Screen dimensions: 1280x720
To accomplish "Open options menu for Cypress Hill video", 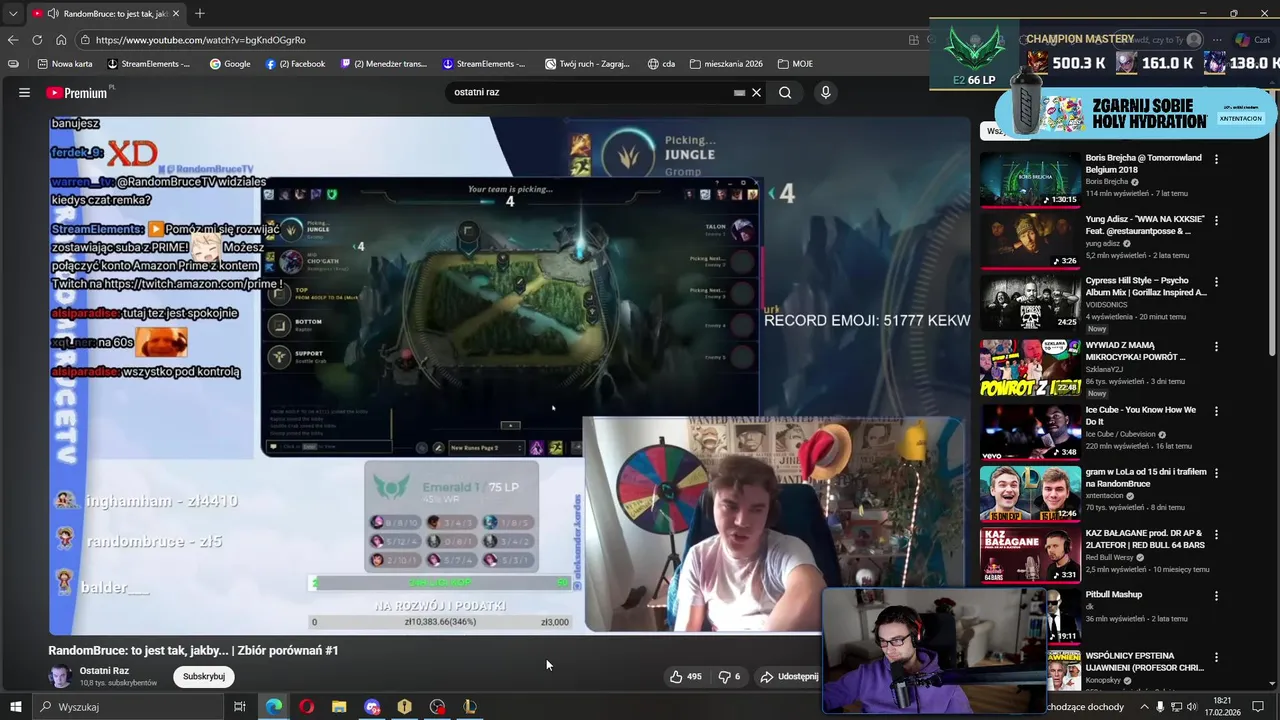I will pos(1216,282).
